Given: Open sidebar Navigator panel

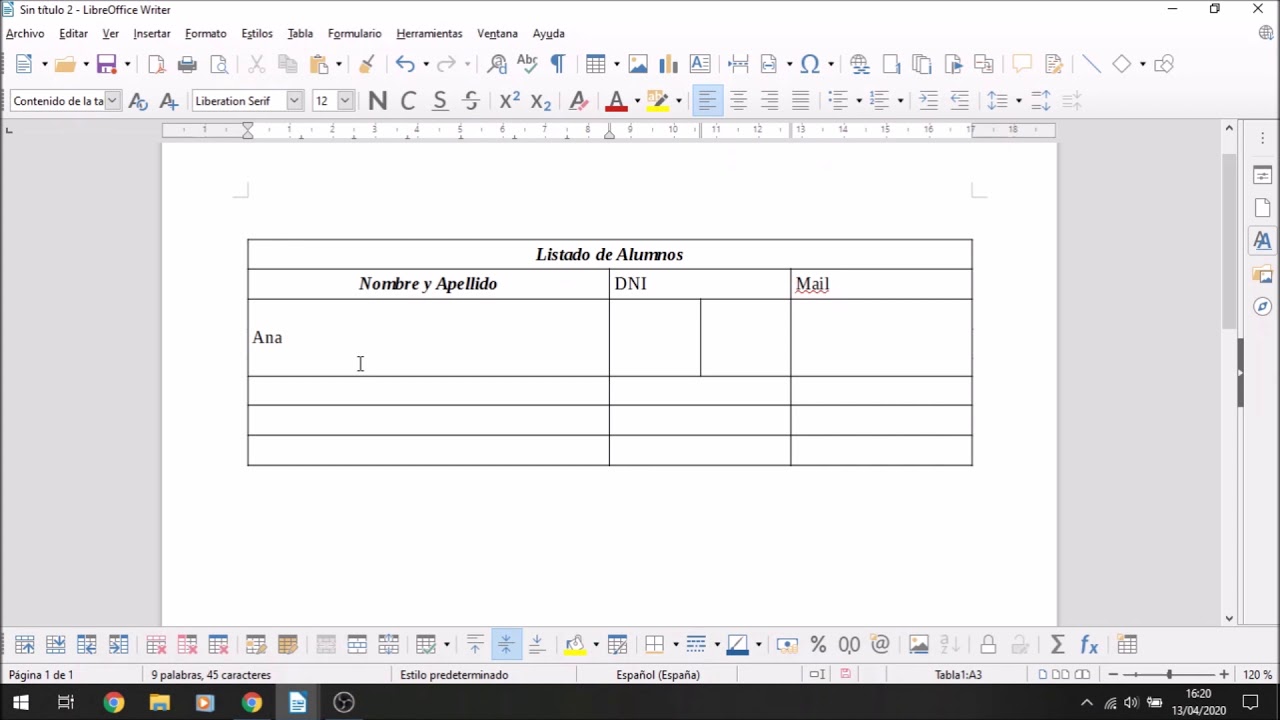Looking at the screenshot, I should (x=1262, y=307).
